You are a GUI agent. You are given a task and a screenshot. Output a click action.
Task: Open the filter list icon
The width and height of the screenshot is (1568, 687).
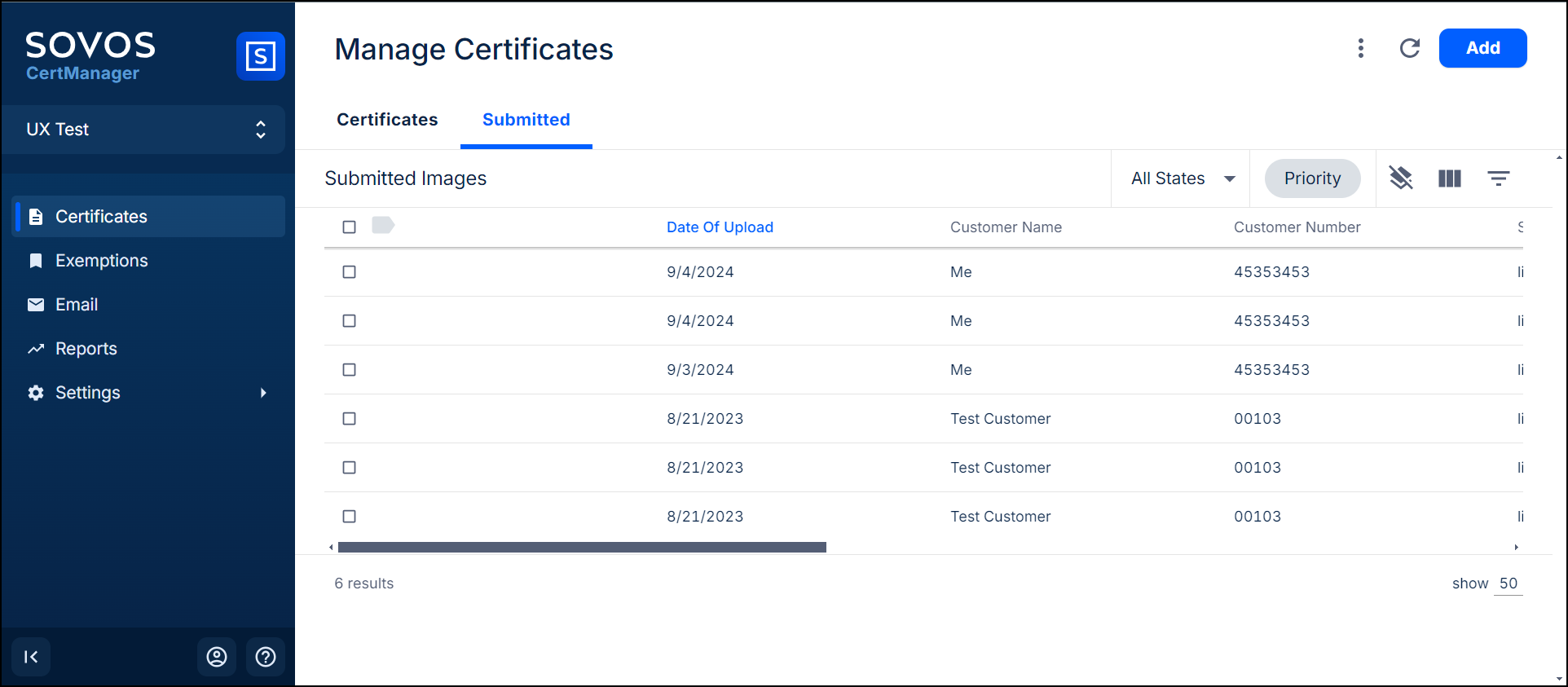[1498, 178]
